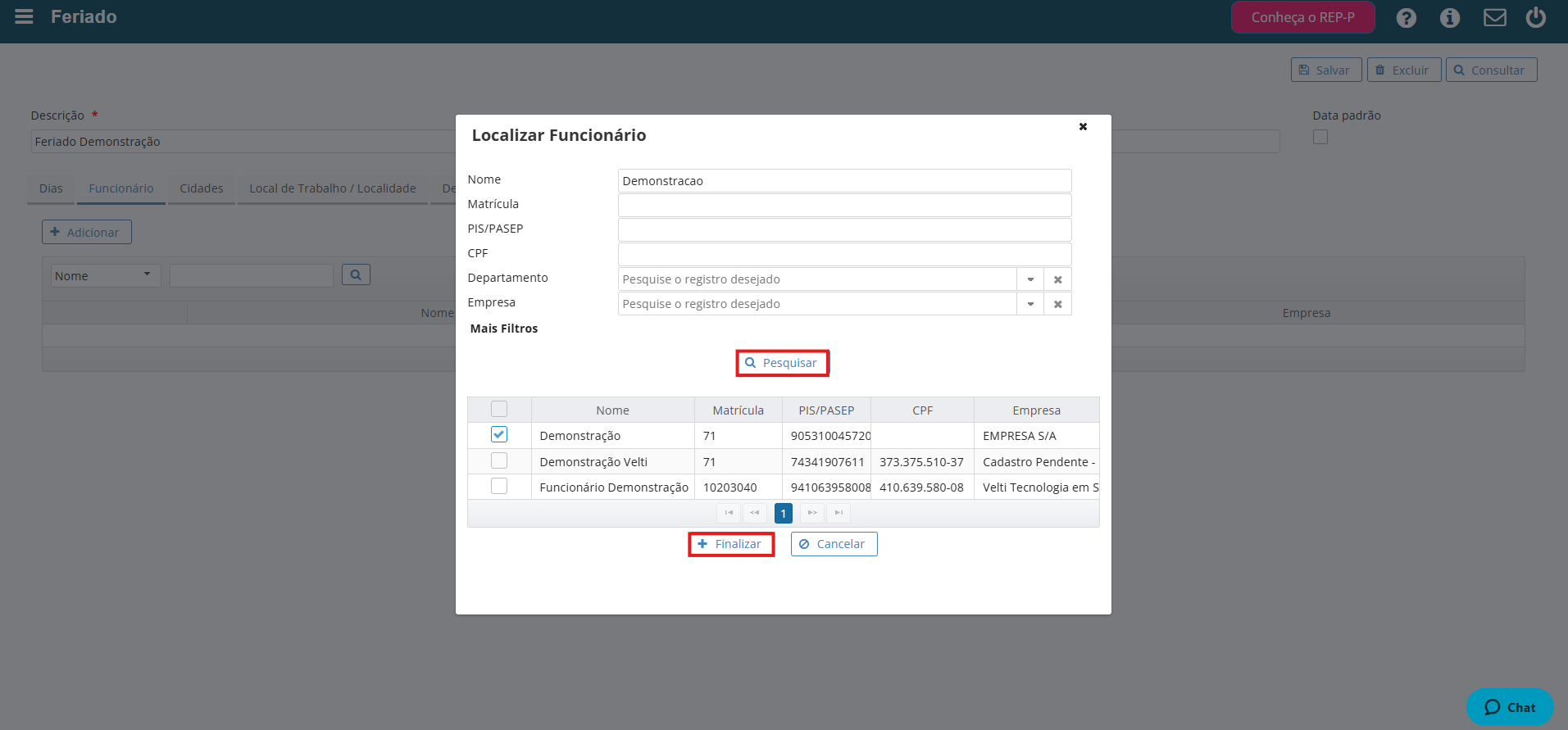Click the magnifier search icon in background grid
Viewport: 1568px width, 730px height.
[x=356, y=274]
